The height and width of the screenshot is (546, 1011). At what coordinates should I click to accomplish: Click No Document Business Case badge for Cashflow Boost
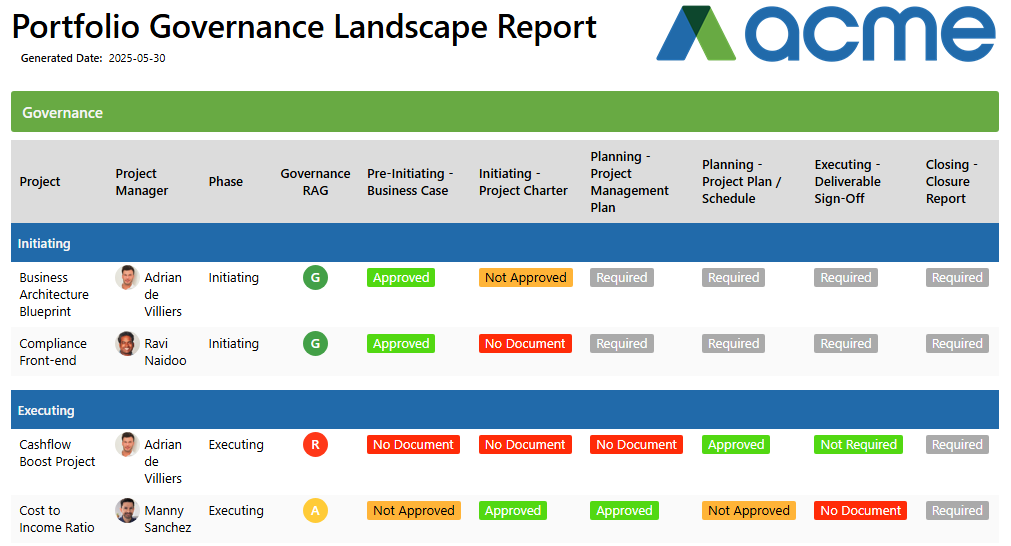(413, 445)
